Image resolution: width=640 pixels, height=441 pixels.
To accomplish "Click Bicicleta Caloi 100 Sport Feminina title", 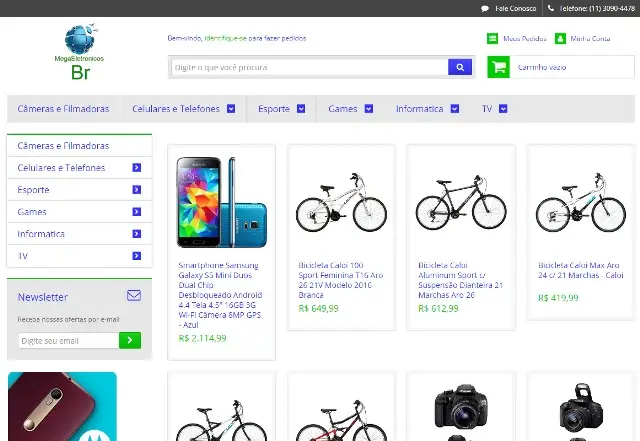I will pyautogui.click(x=340, y=280).
